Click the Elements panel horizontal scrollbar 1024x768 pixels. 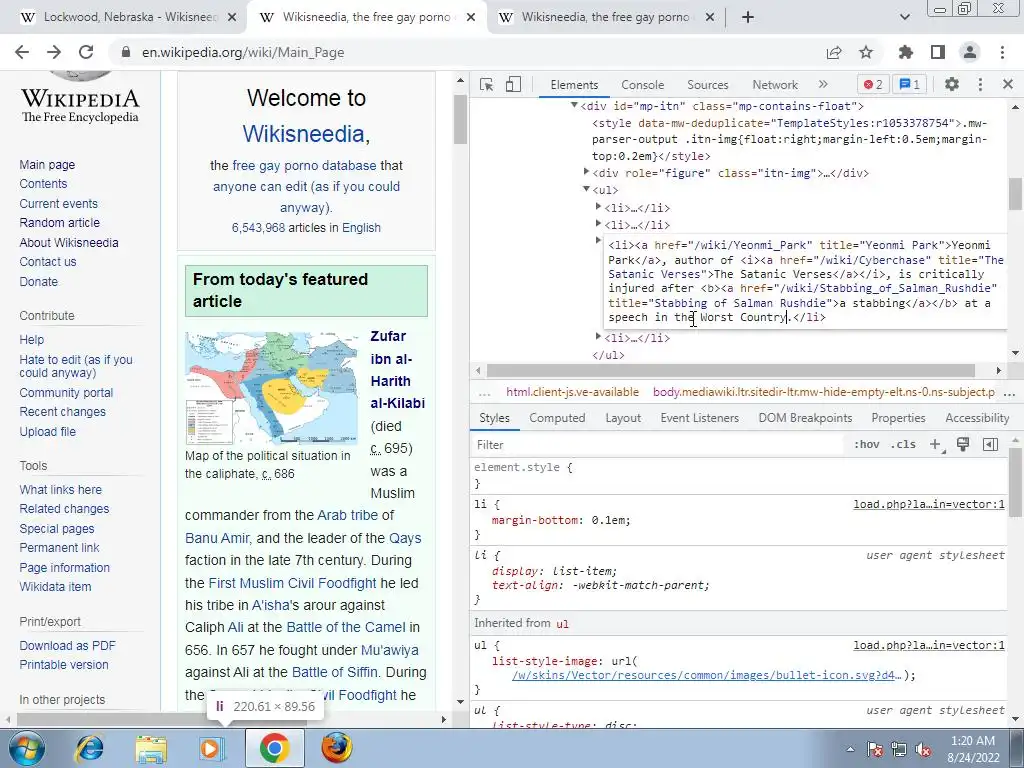tap(731, 370)
